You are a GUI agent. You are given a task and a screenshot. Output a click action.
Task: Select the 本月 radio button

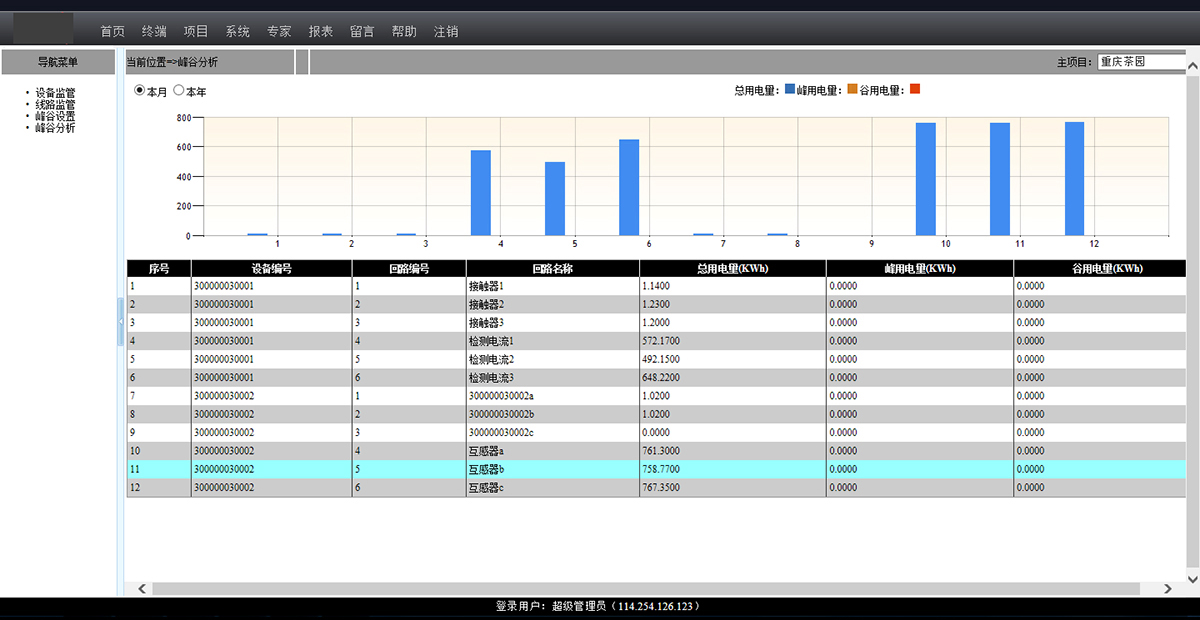[140, 90]
